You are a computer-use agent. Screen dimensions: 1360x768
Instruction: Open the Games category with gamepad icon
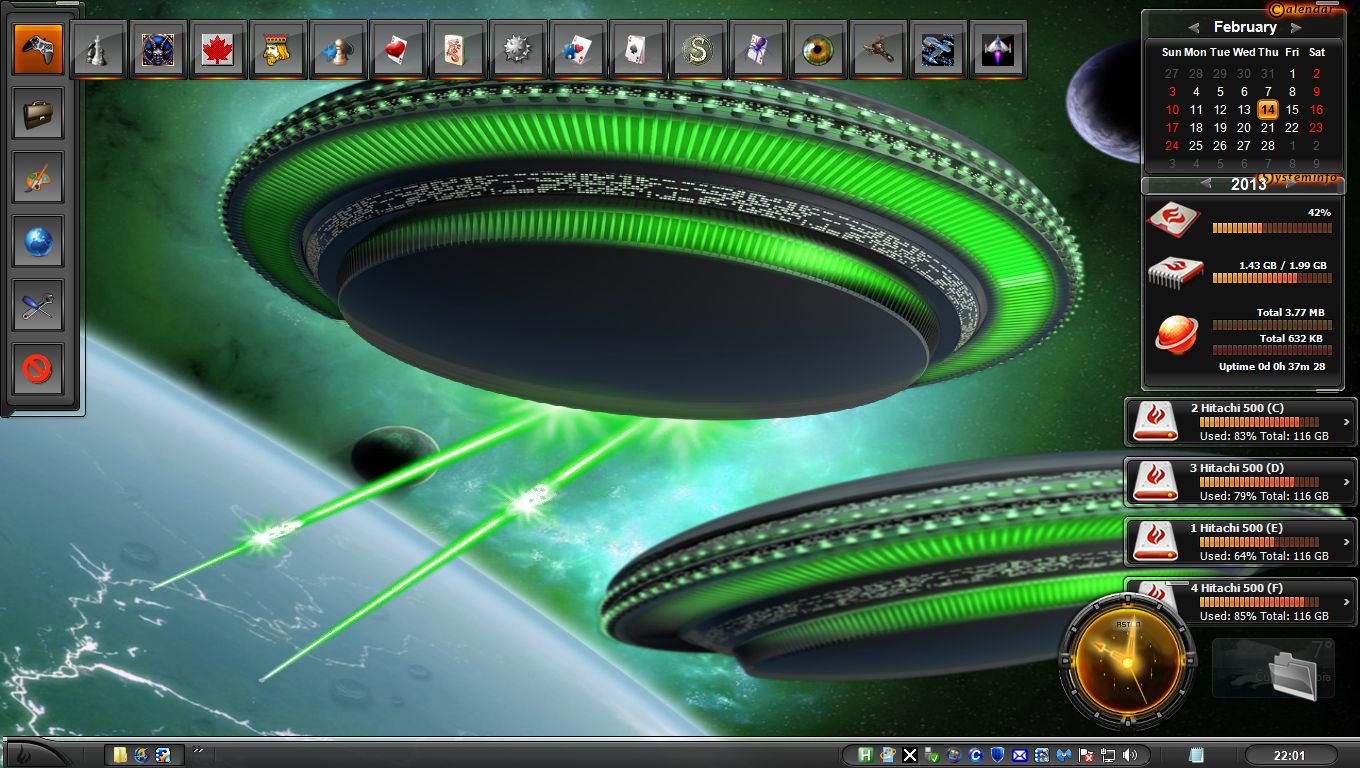tap(39, 50)
